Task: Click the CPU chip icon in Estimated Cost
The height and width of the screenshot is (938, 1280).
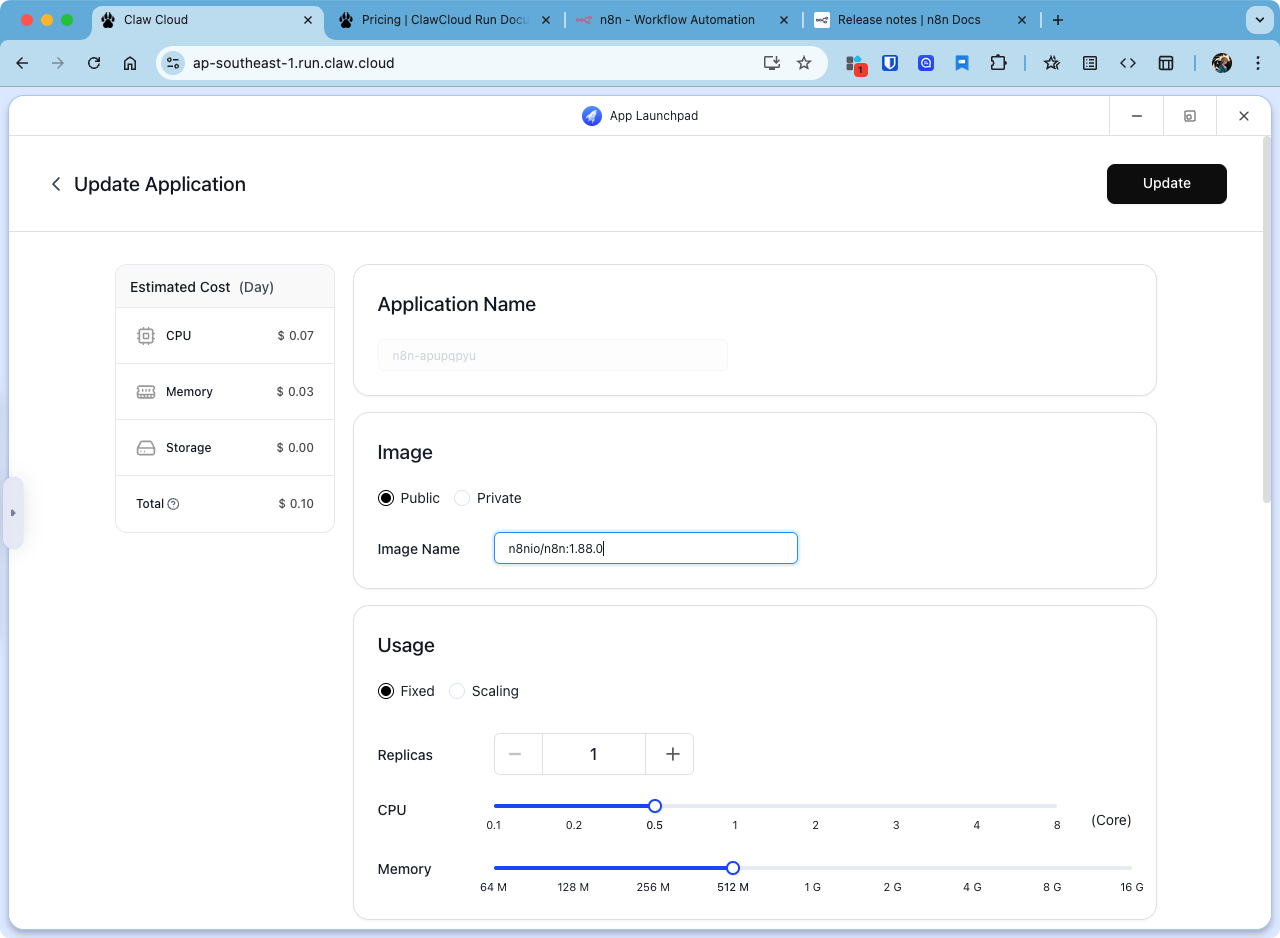Action: (146, 336)
